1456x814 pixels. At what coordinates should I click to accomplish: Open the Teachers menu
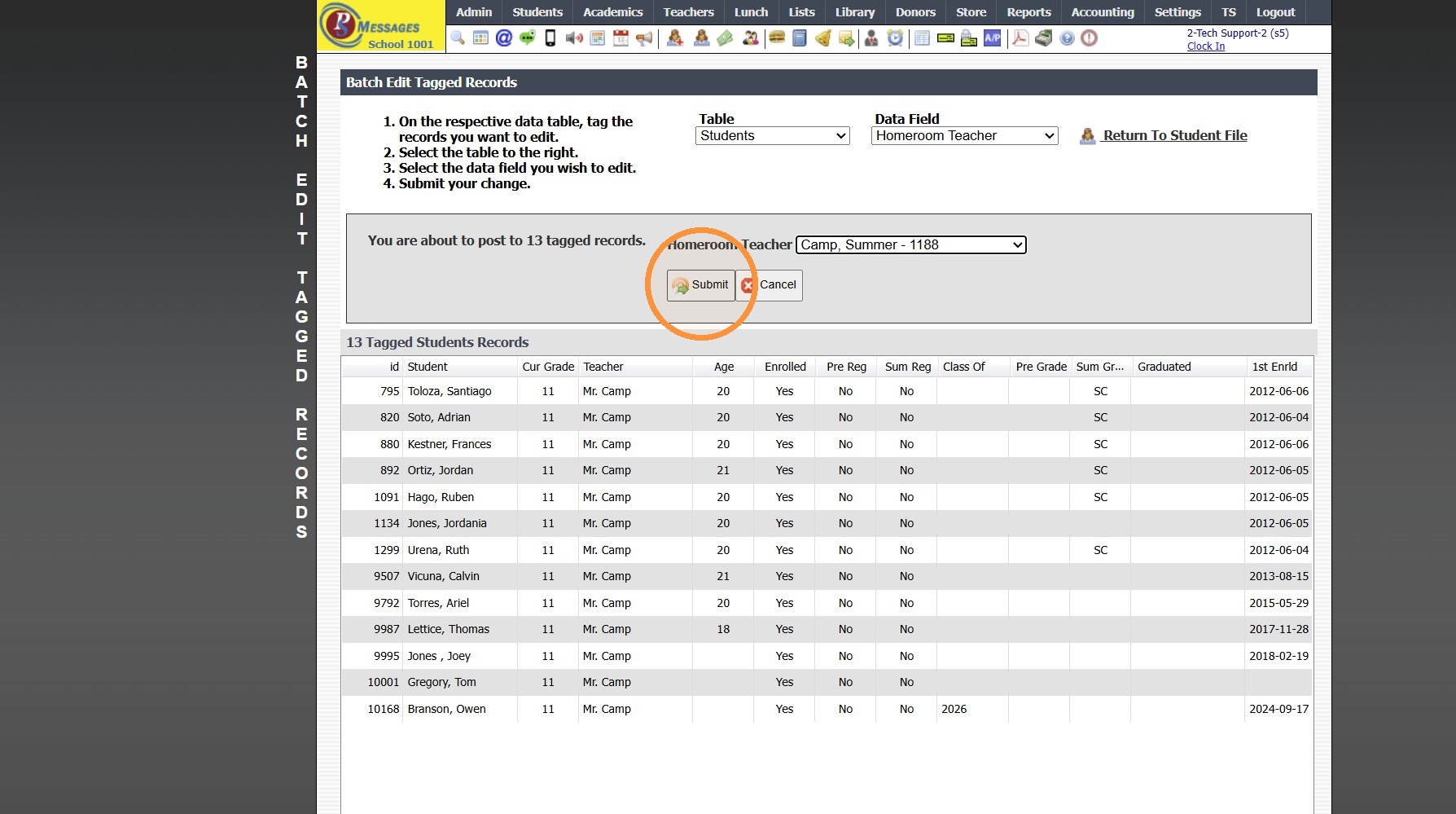pos(689,12)
